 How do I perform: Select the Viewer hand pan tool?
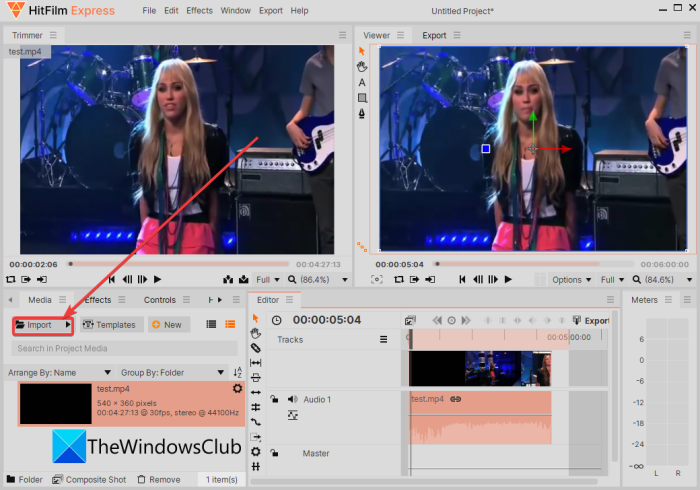362,67
